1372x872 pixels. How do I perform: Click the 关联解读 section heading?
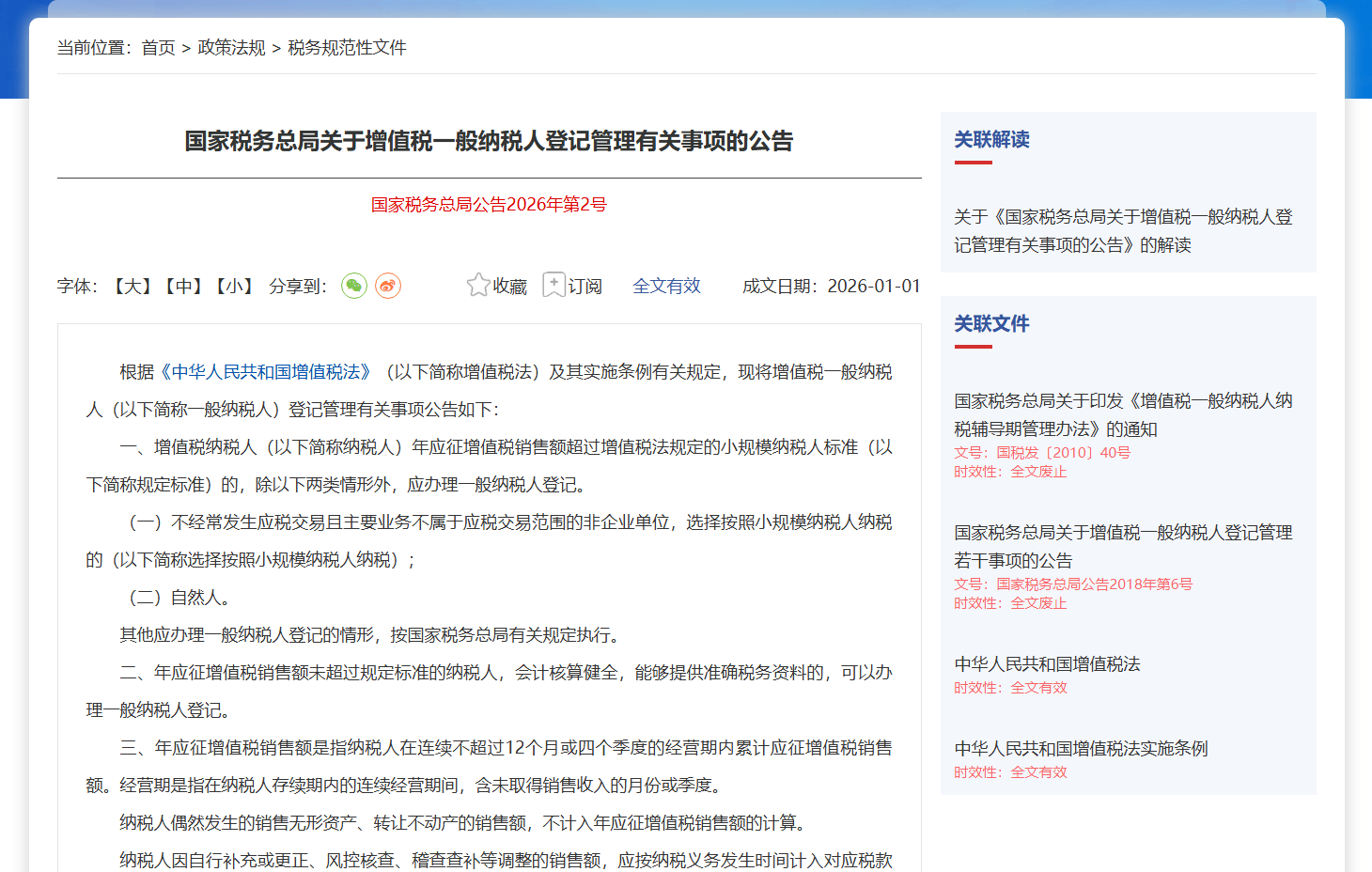point(991,140)
